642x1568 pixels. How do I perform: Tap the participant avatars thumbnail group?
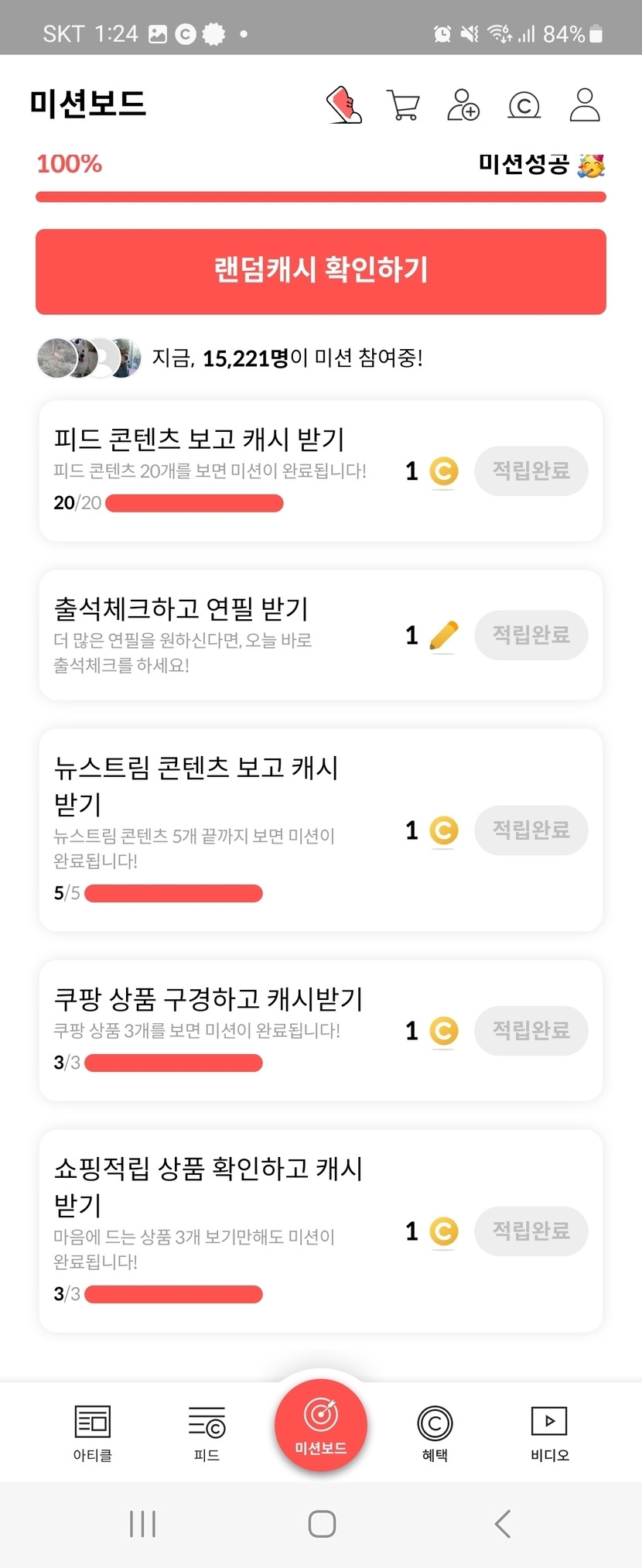(89, 358)
